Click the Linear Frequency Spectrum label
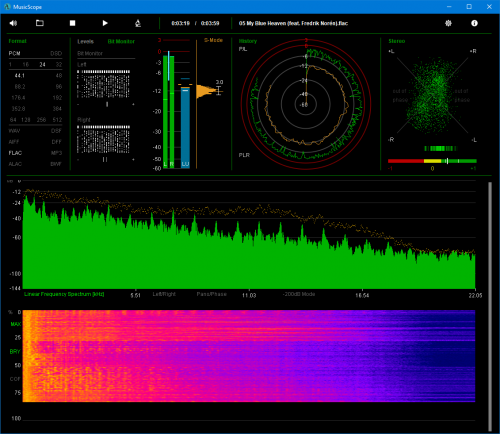500x434 pixels. tap(64, 294)
